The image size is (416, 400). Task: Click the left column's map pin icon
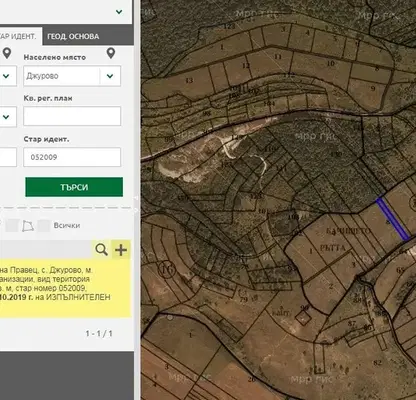[x=7, y=53]
